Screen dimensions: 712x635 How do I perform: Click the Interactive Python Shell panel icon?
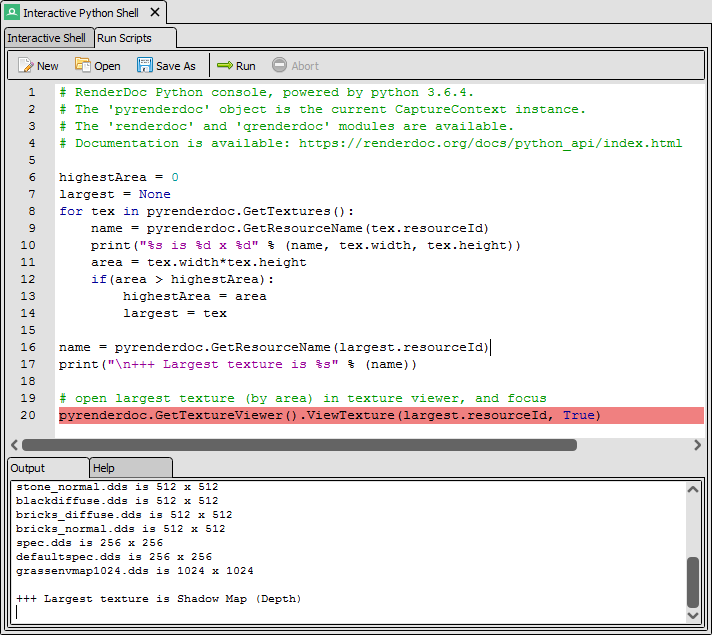tap(12, 12)
